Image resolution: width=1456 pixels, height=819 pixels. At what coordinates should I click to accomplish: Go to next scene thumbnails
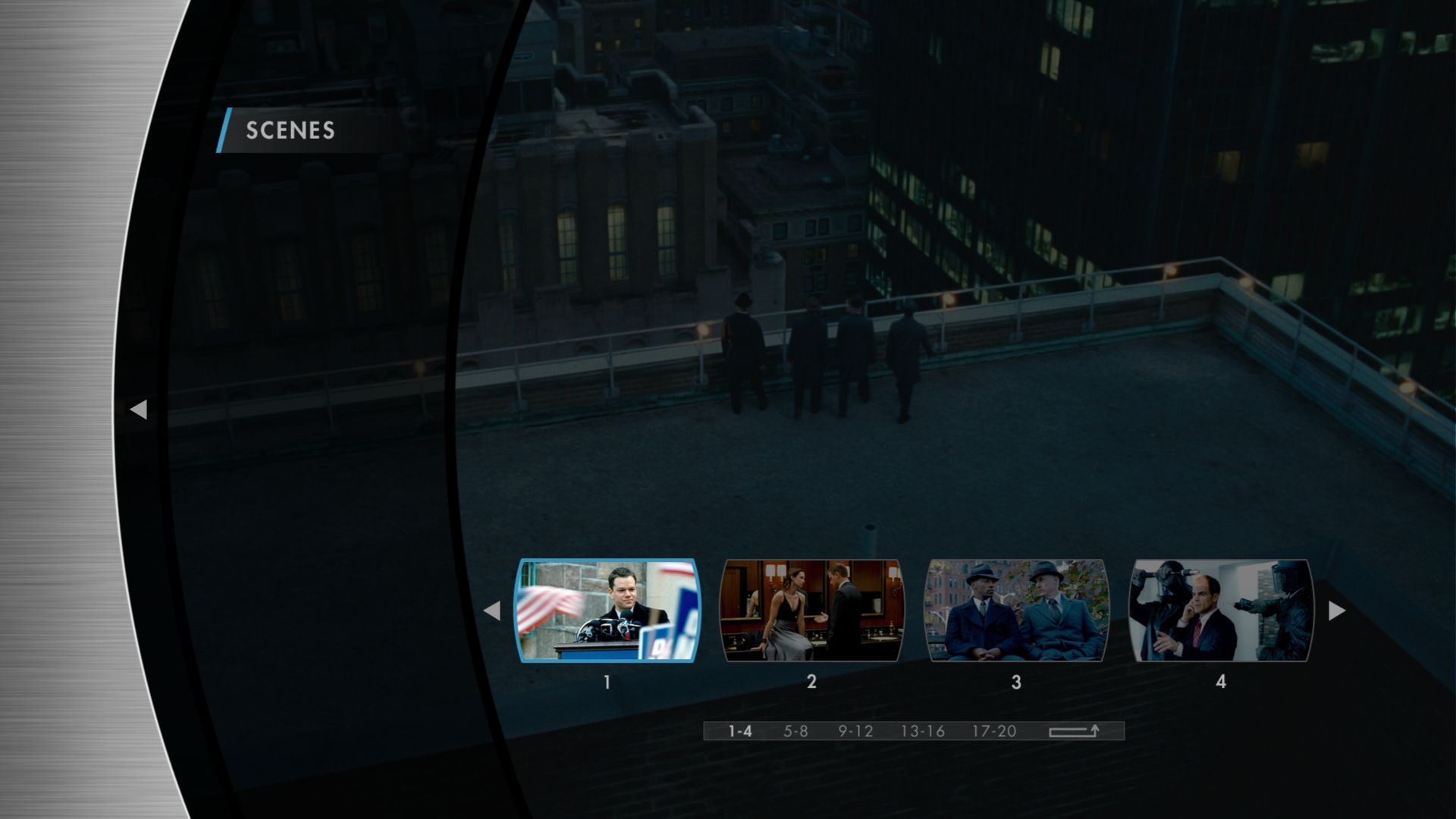[1337, 610]
